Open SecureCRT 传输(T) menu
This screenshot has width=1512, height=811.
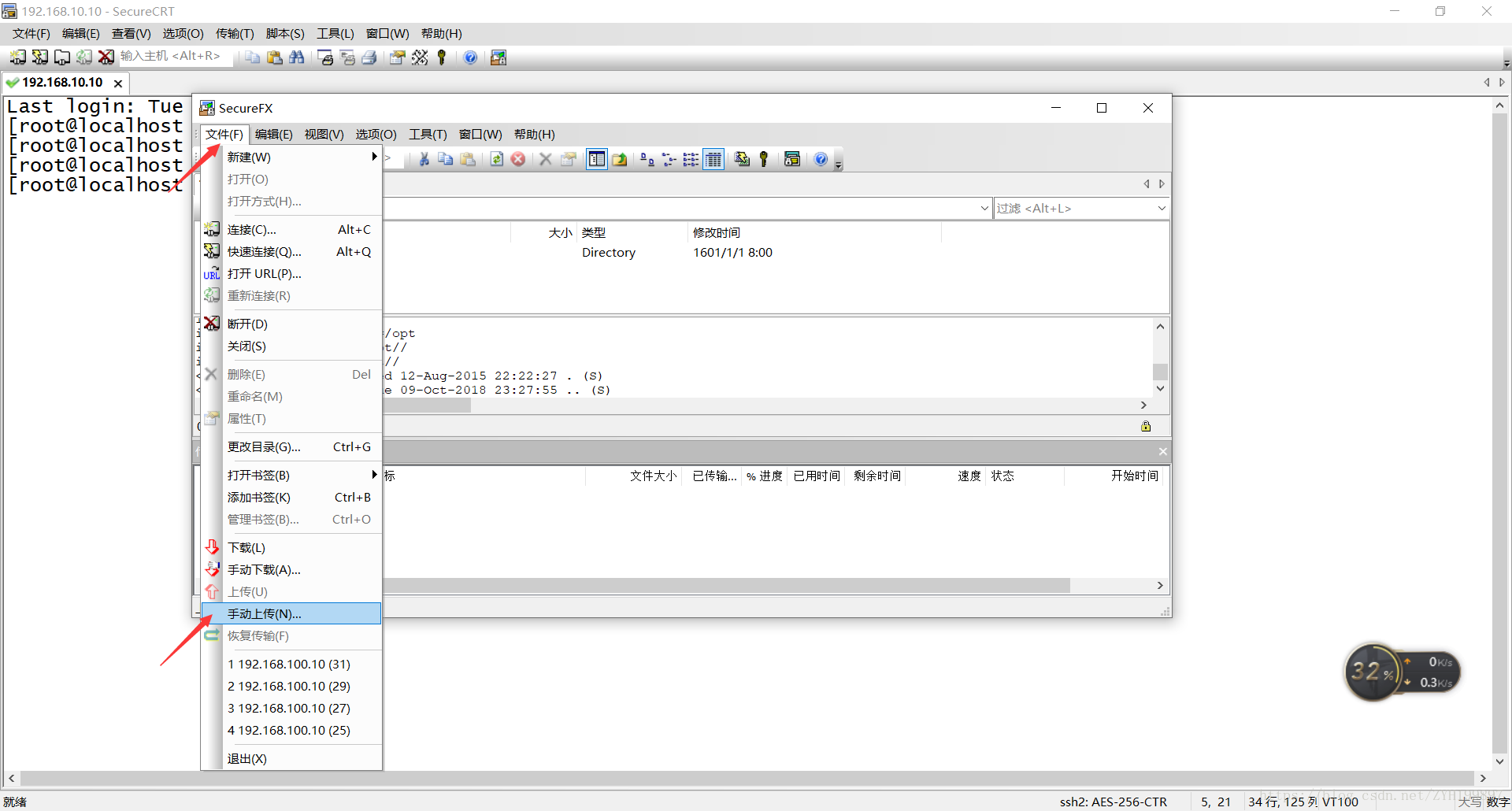pyautogui.click(x=235, y=33)
